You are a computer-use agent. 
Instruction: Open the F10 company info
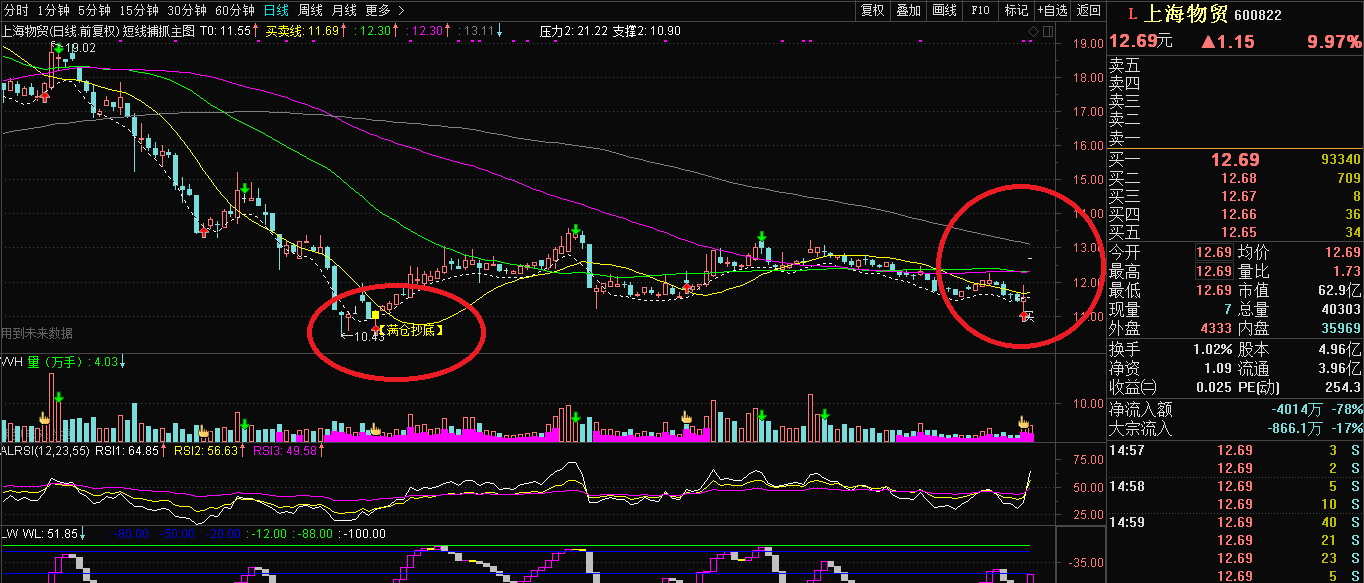(x=981, y=10)
